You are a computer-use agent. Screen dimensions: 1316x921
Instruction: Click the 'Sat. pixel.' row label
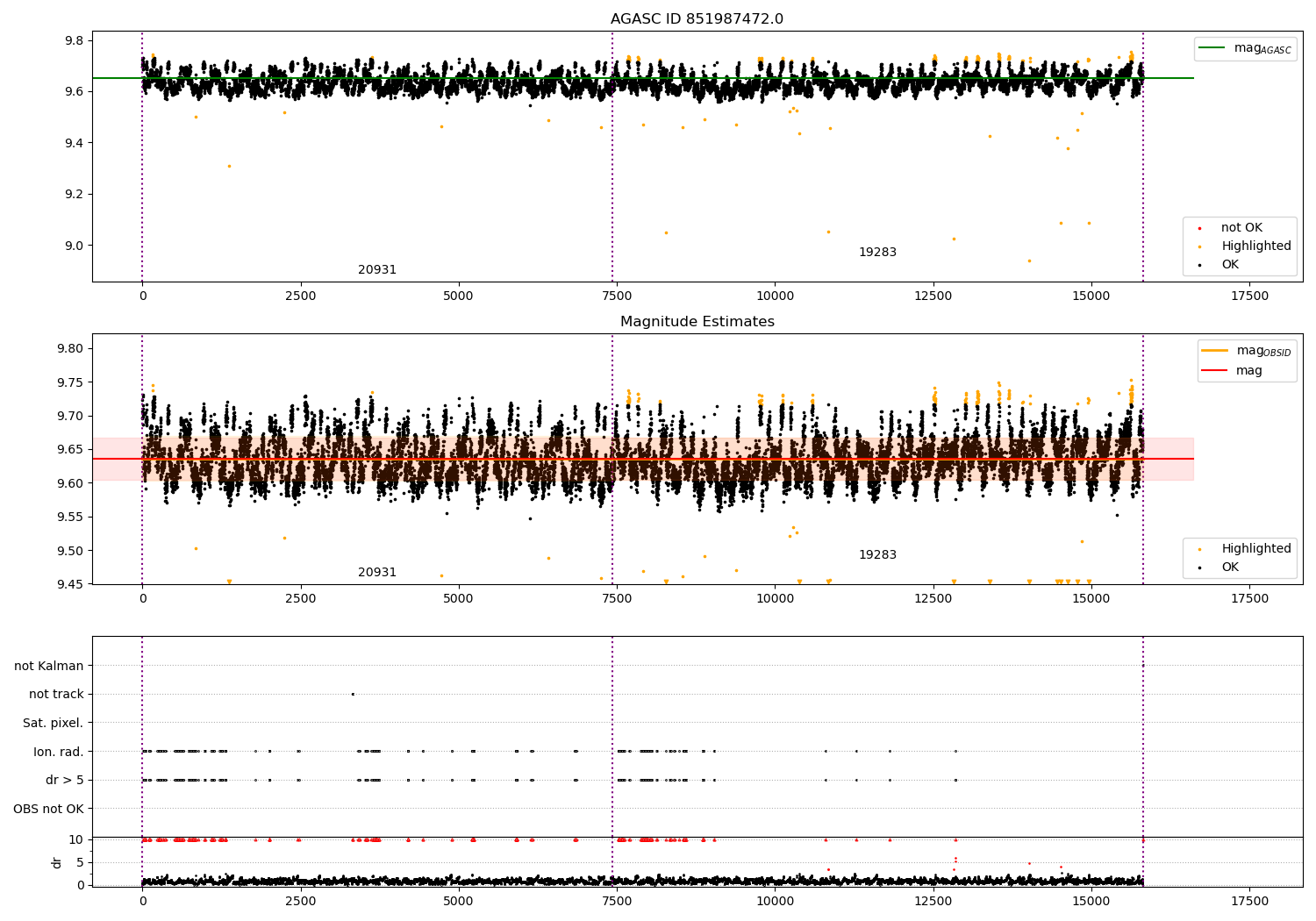(x=53, y=723)
